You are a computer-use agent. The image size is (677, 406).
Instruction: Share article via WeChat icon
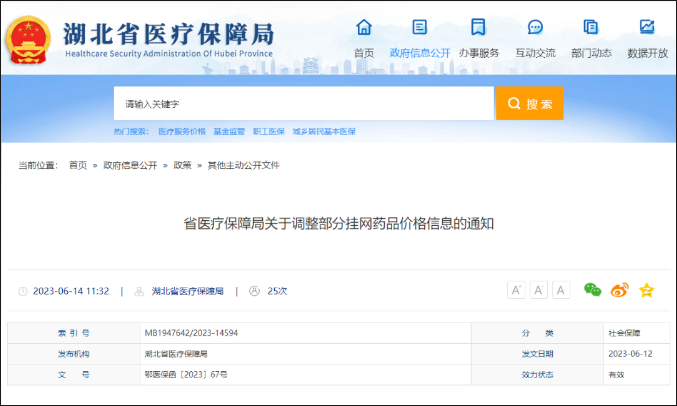[593, 290]
